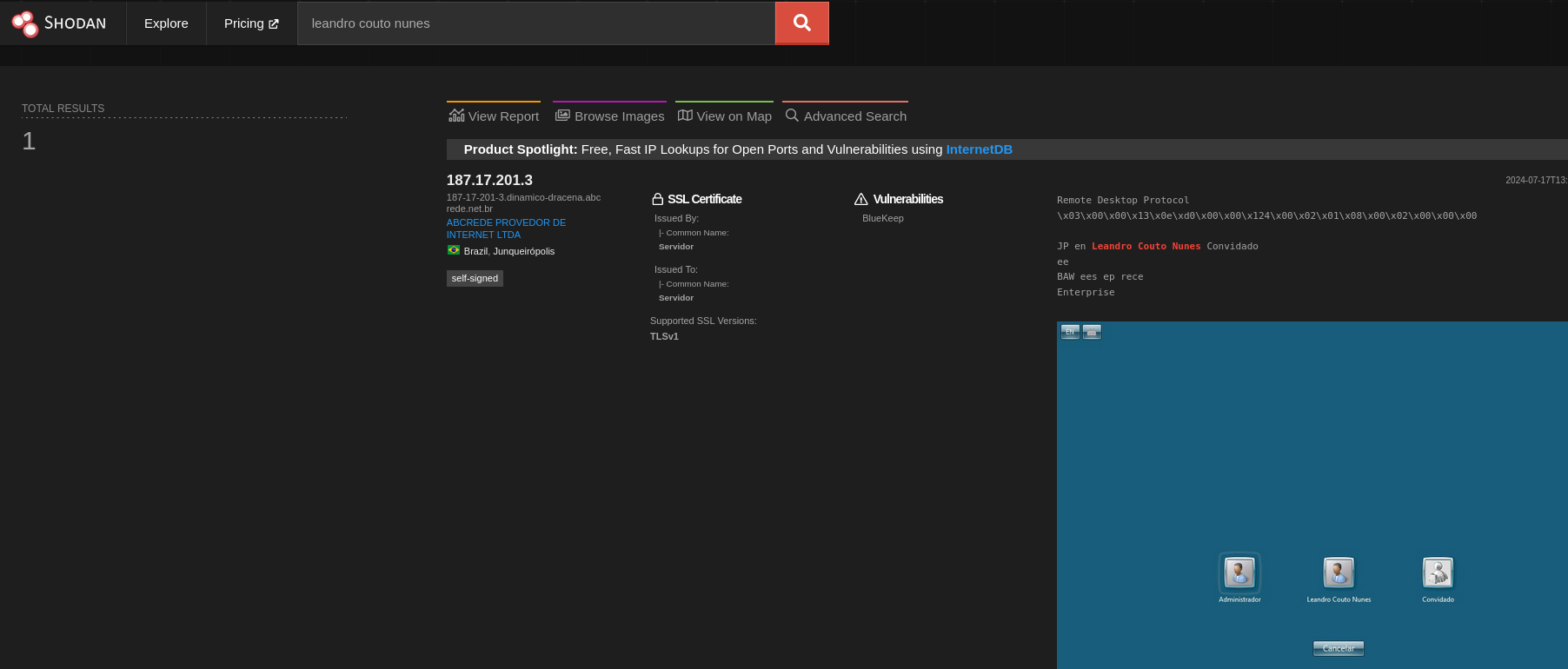Open the View on Map tab
Screen dimensions: 1568x669
click(x=724, y=116)
